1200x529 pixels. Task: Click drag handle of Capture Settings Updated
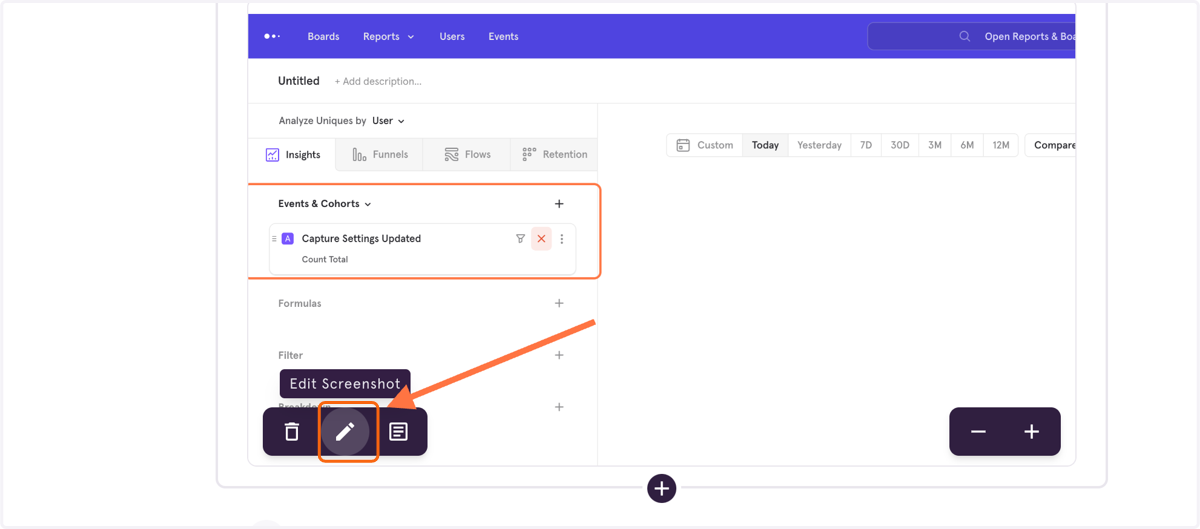click(x=274, y=239)
